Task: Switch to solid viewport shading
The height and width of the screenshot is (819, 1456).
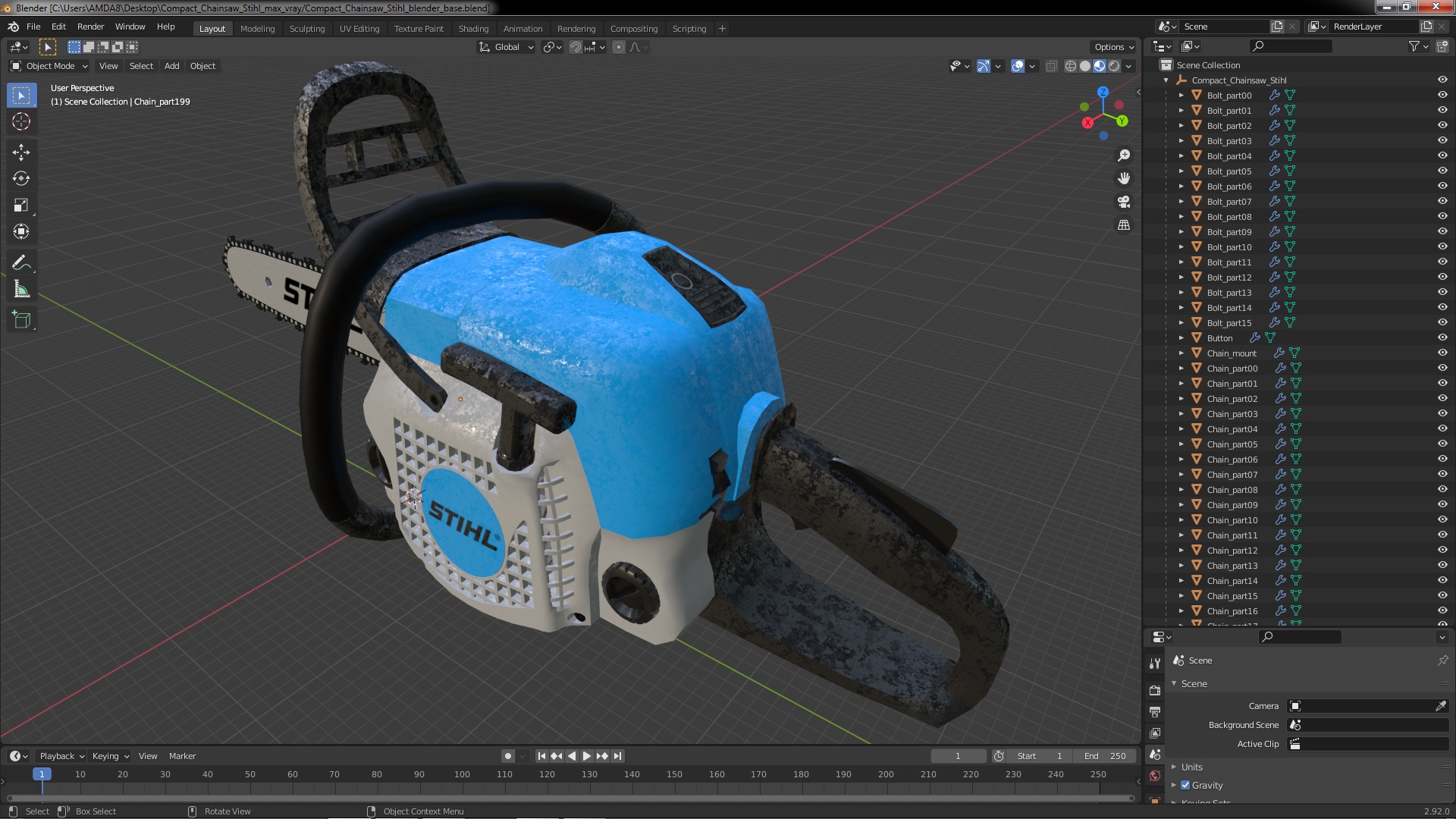Action: (1085, 66)
